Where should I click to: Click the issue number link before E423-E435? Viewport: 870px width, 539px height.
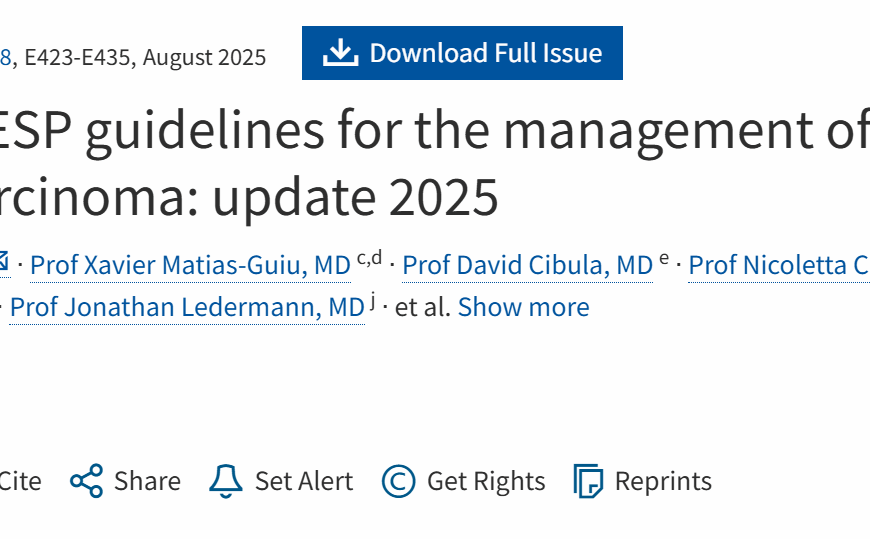[x=6, y=57]
